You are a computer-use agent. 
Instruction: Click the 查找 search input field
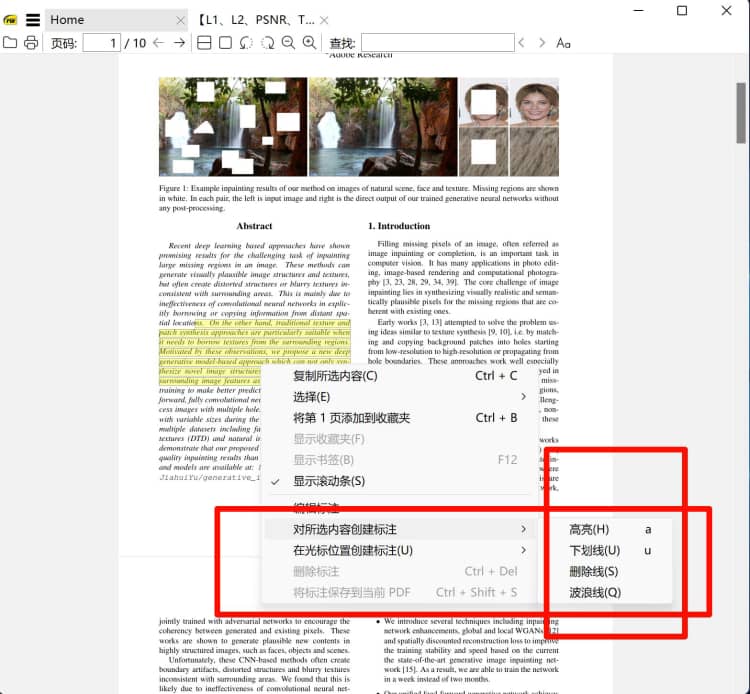point(438,43)
